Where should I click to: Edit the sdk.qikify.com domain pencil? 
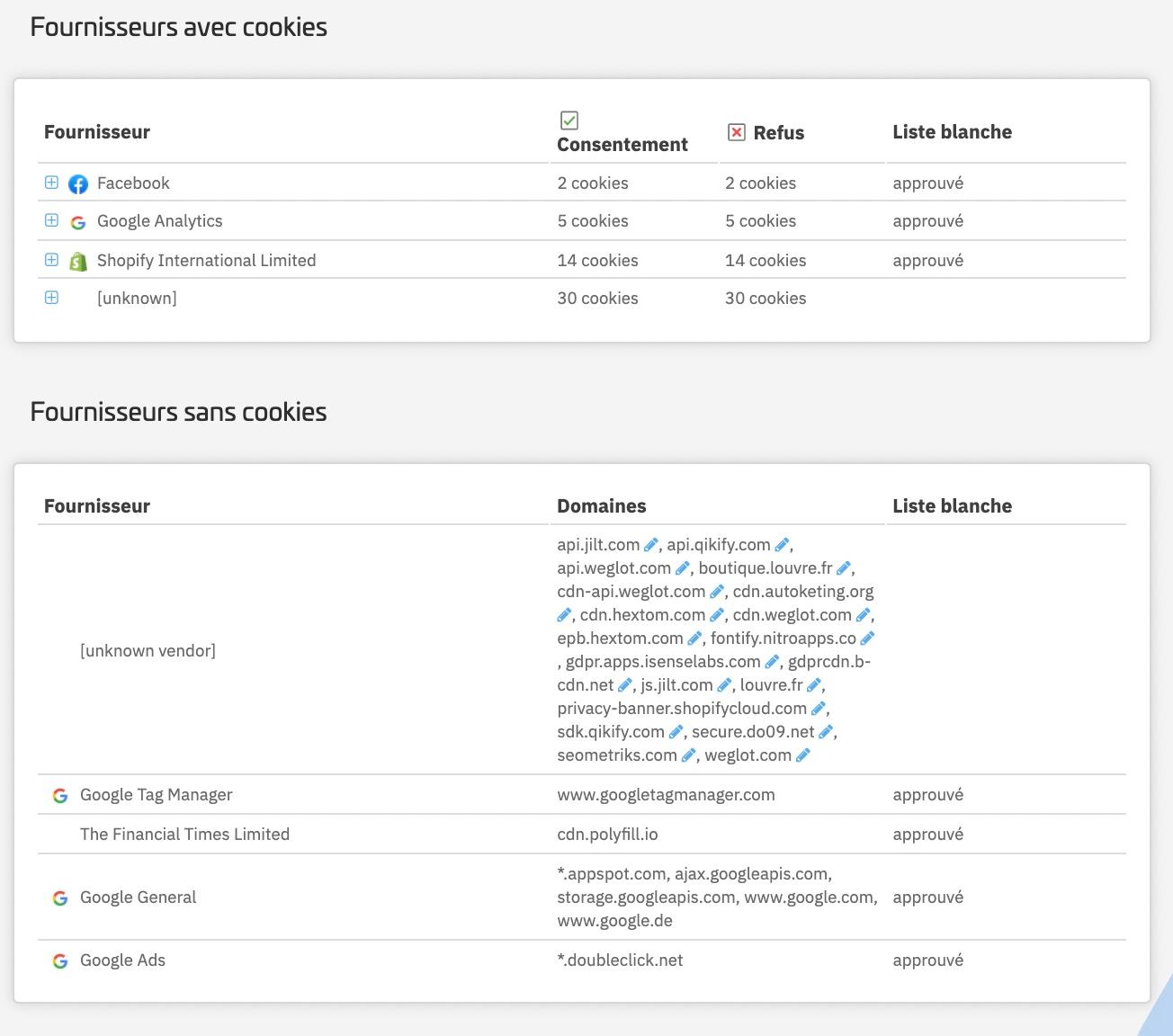pyautogui.click(x=676, y=732)
